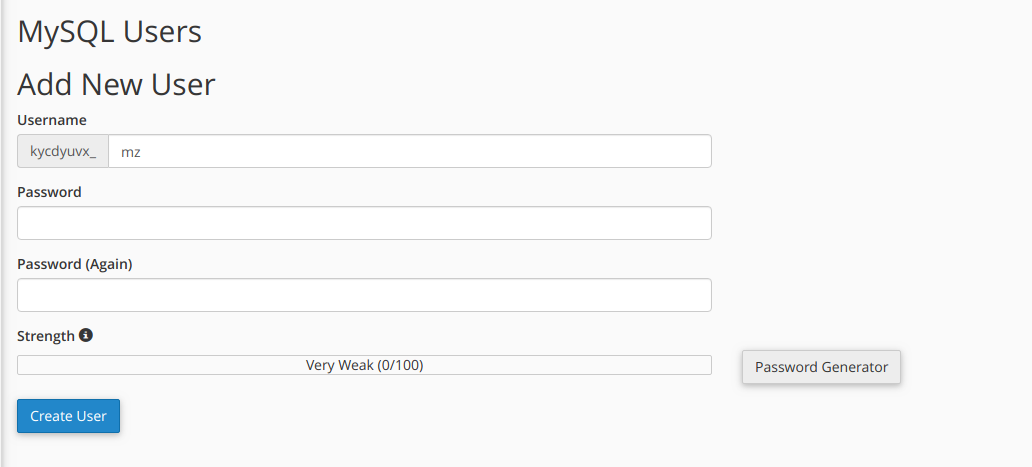Activate the confirm password entry box

coord(364,295)
